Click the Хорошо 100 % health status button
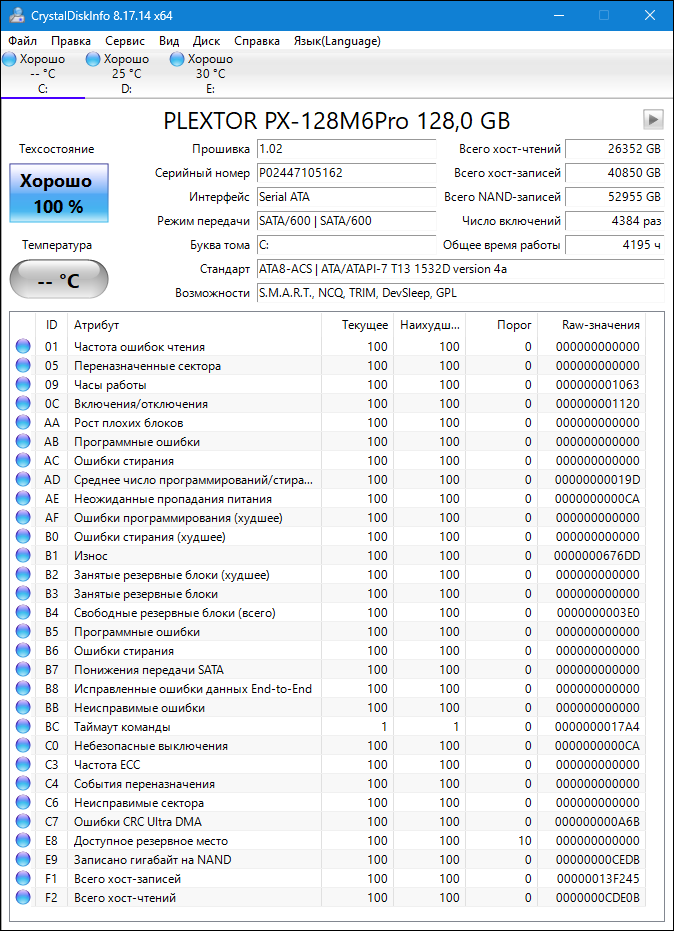 point(59,194)
